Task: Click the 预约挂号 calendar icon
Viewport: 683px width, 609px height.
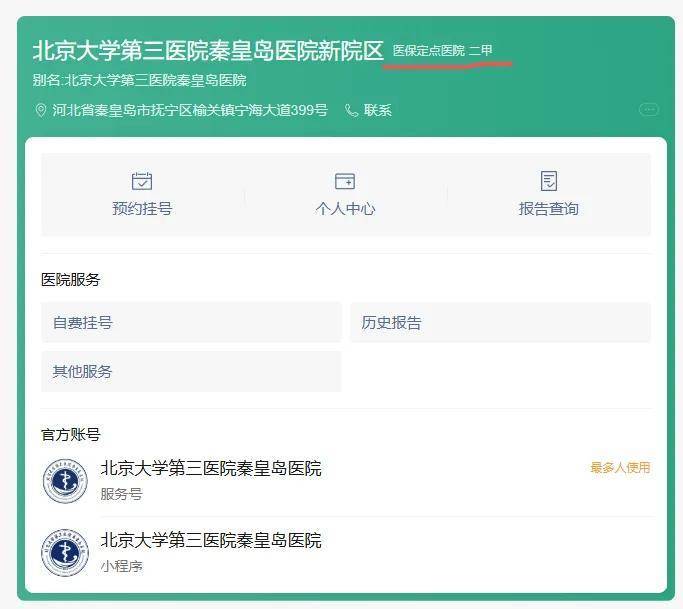Action: (x=142, y=181)
